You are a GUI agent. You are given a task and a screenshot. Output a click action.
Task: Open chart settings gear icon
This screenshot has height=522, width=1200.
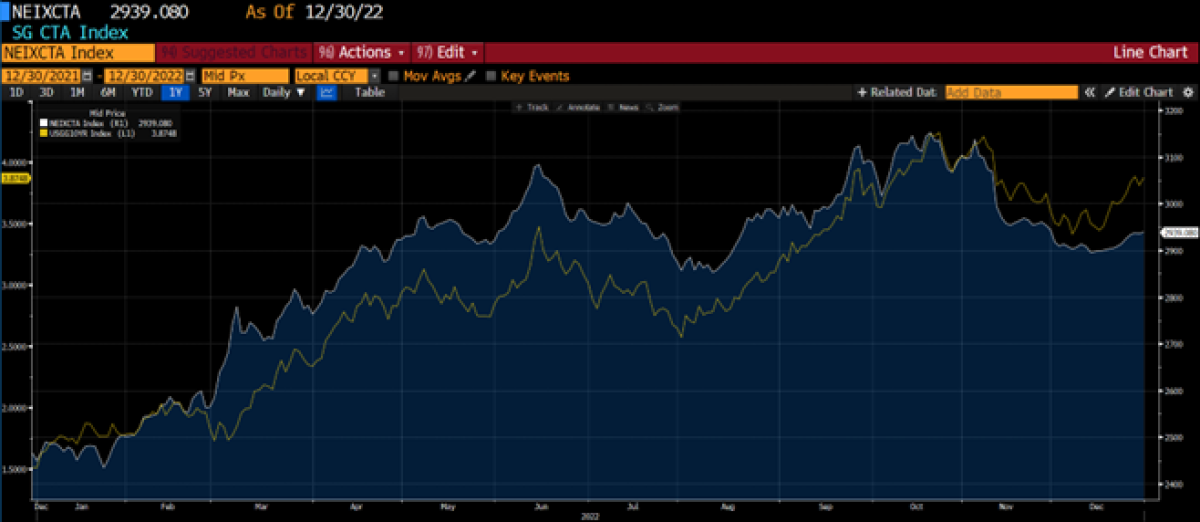[1188, 93]
